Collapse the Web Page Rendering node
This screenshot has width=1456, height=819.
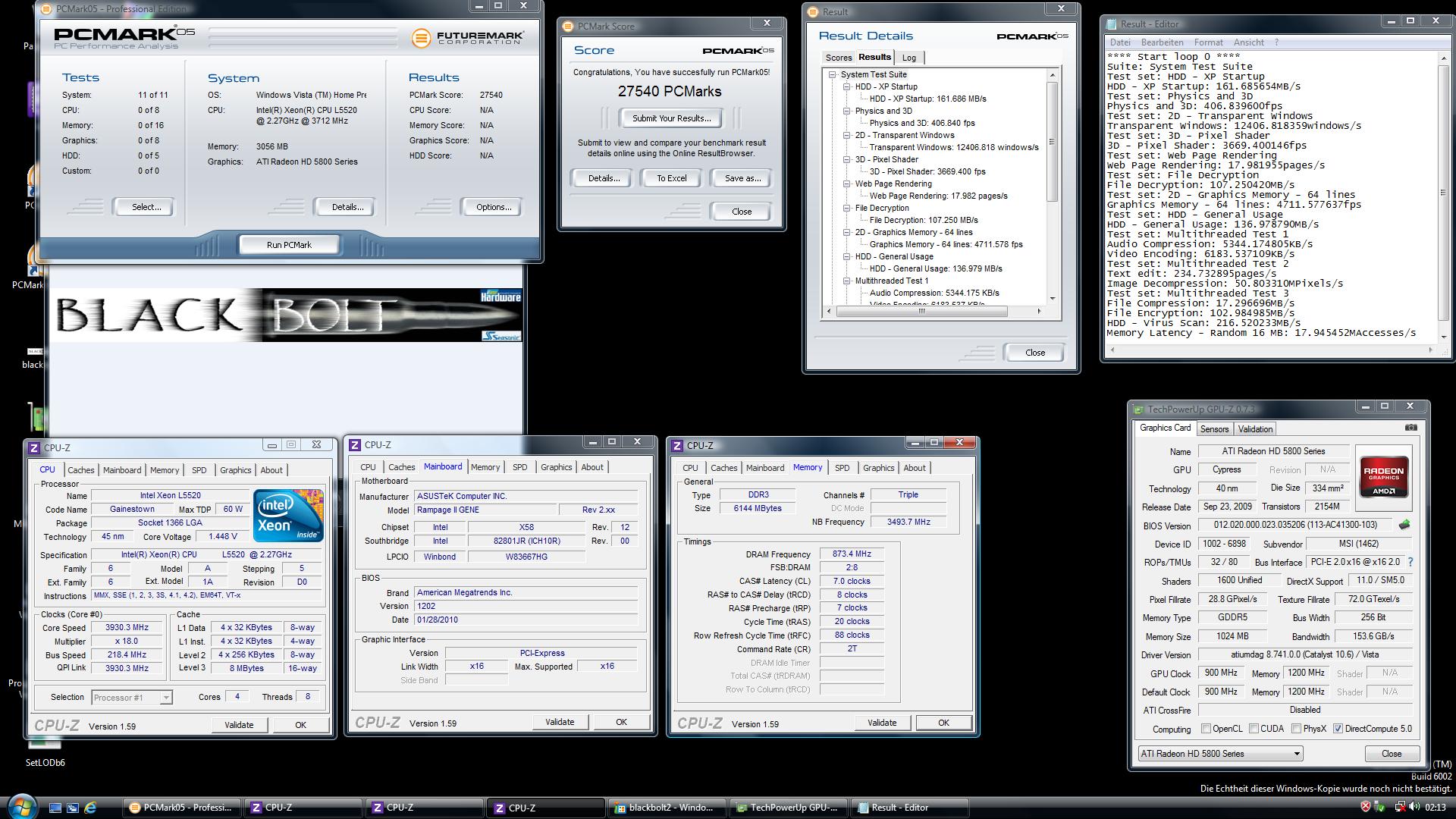pyautogui.click(x=847, y=184)
